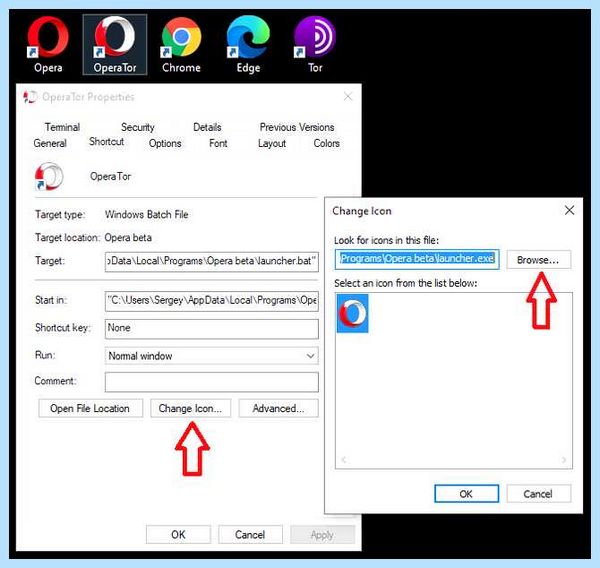
Task: Select the Chrome desktop shortcut icon
Action: 181,44
